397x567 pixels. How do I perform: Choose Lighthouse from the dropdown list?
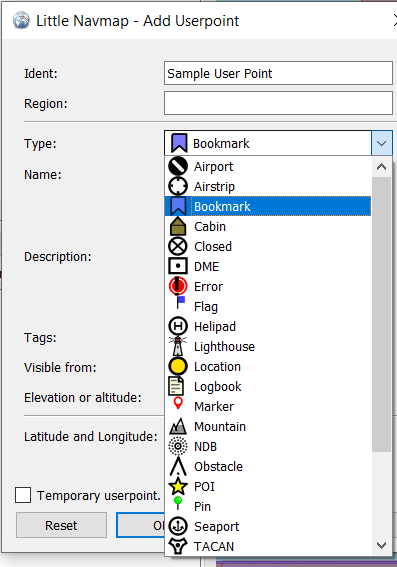coord(268,346)
